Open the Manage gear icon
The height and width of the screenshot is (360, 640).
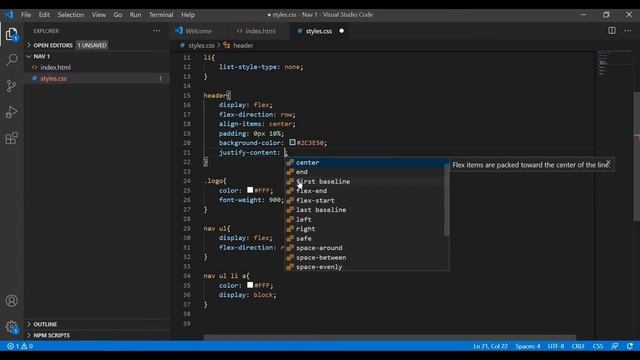tap(12, 327)
